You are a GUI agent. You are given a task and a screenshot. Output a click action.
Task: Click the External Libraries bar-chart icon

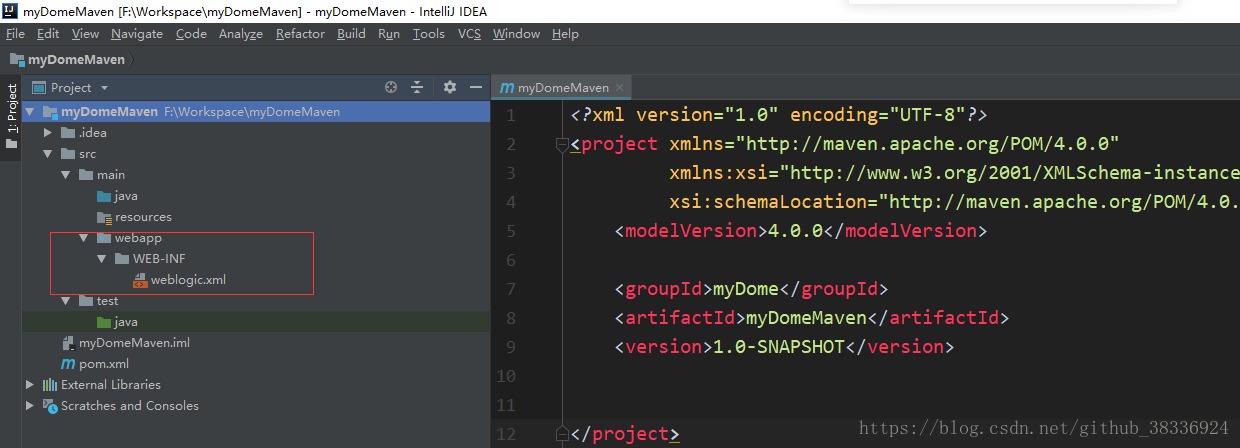[50, 385]
